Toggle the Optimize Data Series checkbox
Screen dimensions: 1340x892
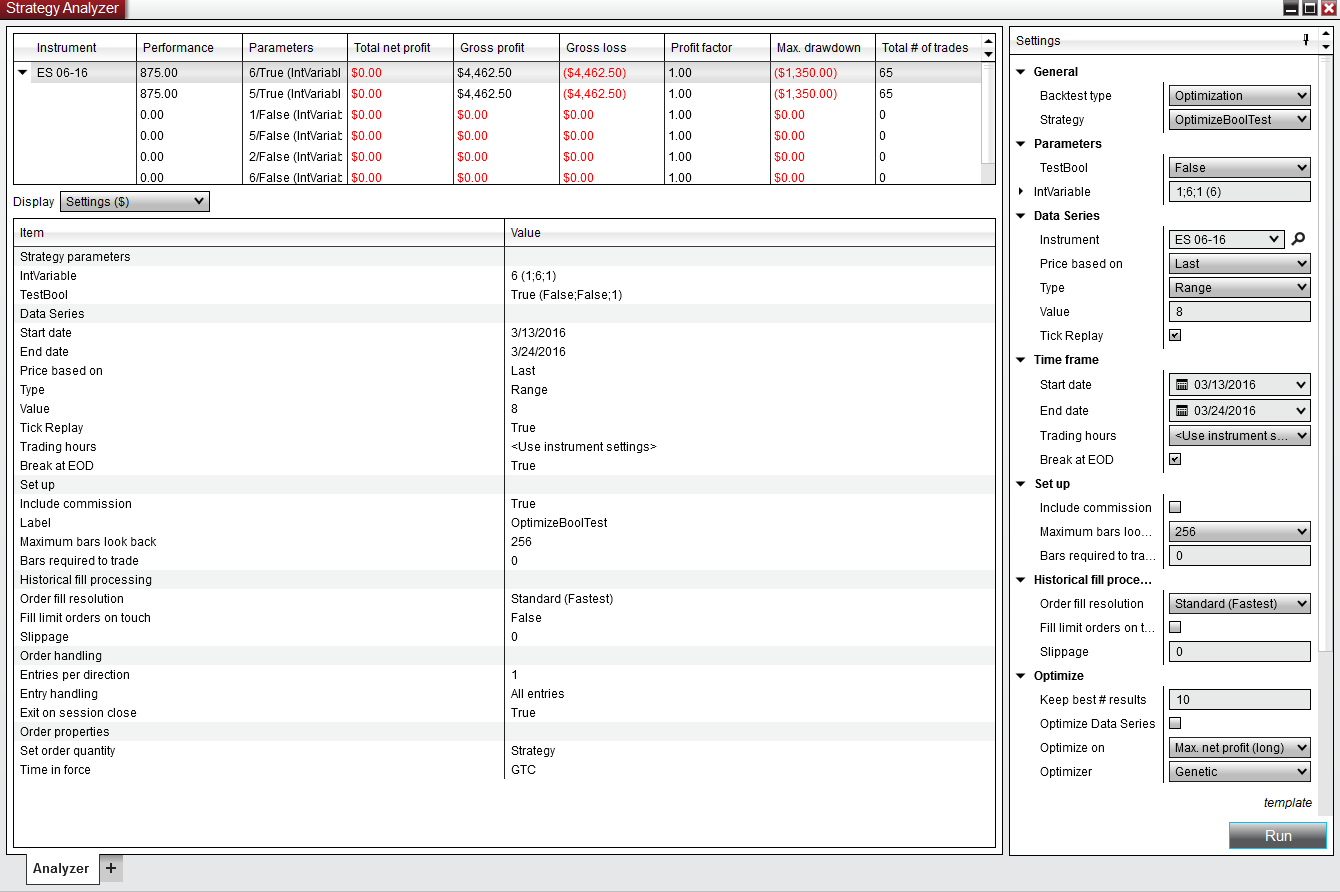(x=1175, y=723)
